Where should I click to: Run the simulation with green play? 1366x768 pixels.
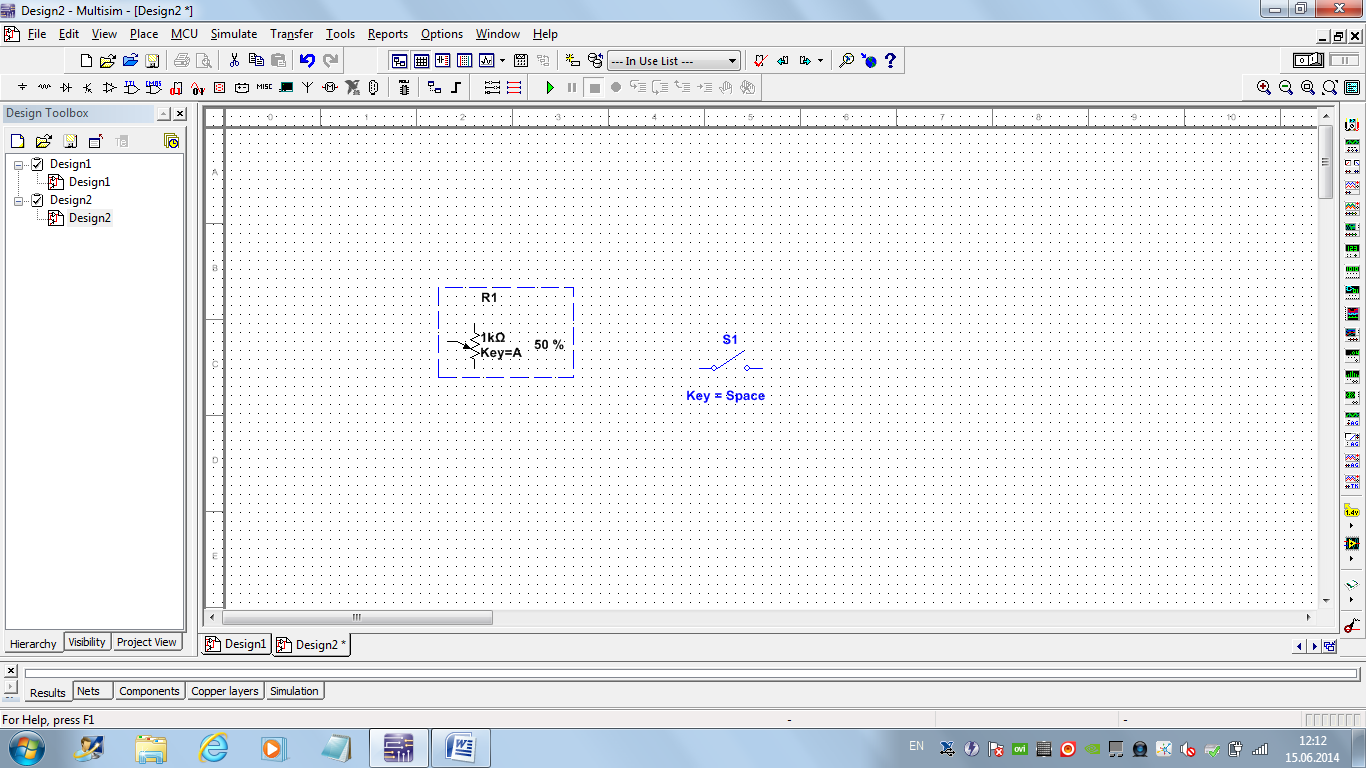pos(550,88)
